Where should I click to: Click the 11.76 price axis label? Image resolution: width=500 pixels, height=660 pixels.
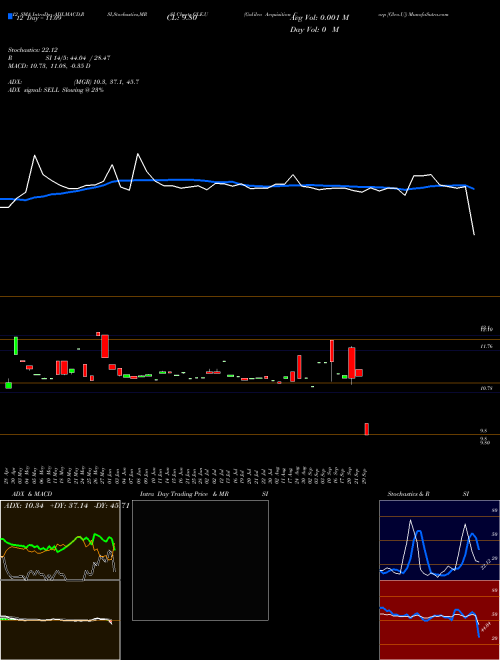pos(487,346)
